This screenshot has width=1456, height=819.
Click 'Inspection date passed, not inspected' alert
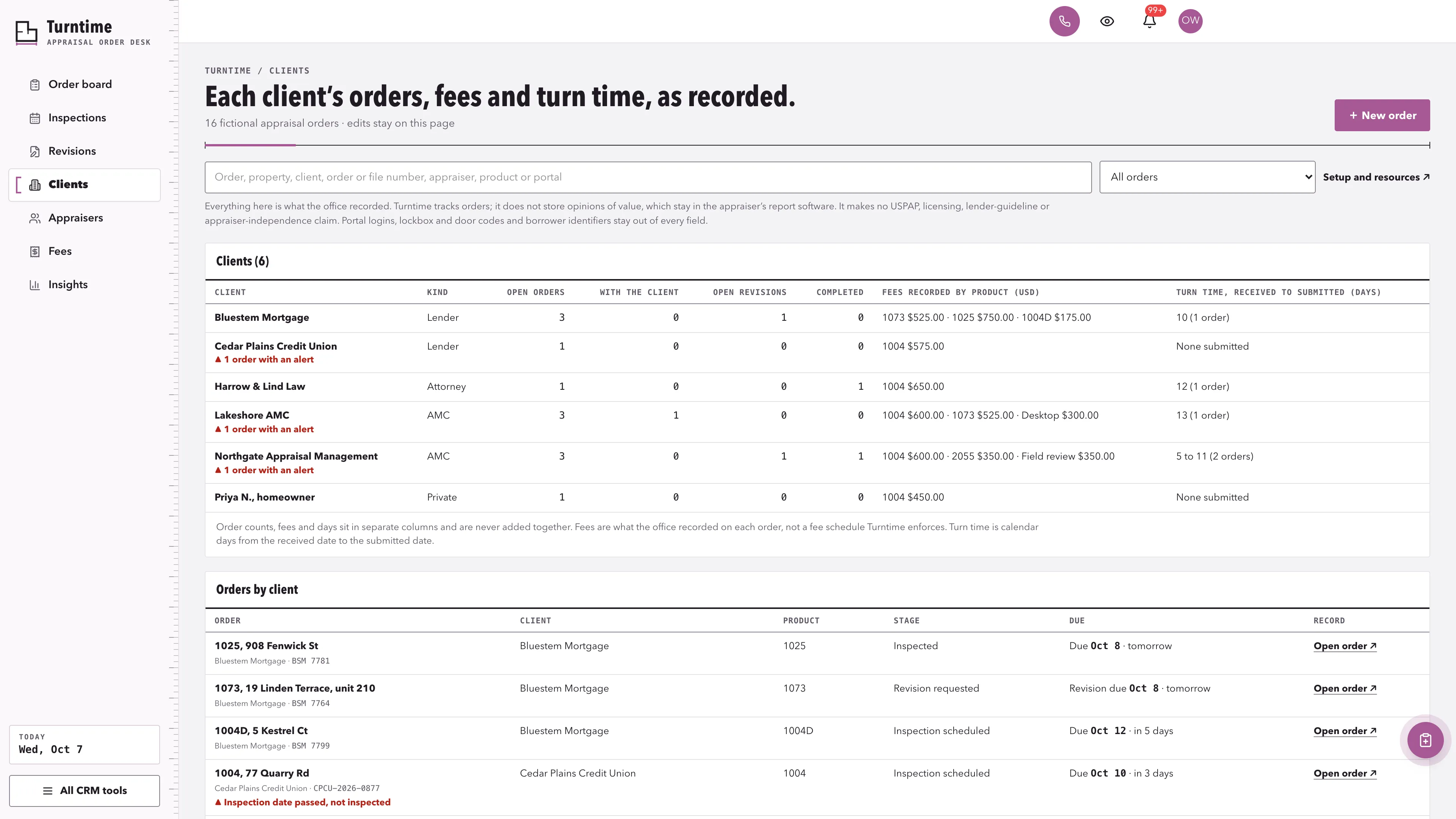[303, 802]
